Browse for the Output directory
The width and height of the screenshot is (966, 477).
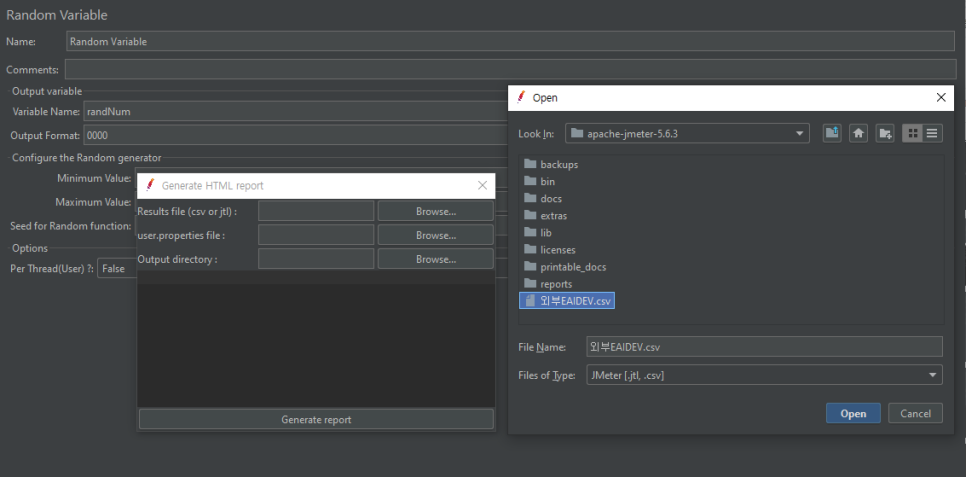[436, 259]
